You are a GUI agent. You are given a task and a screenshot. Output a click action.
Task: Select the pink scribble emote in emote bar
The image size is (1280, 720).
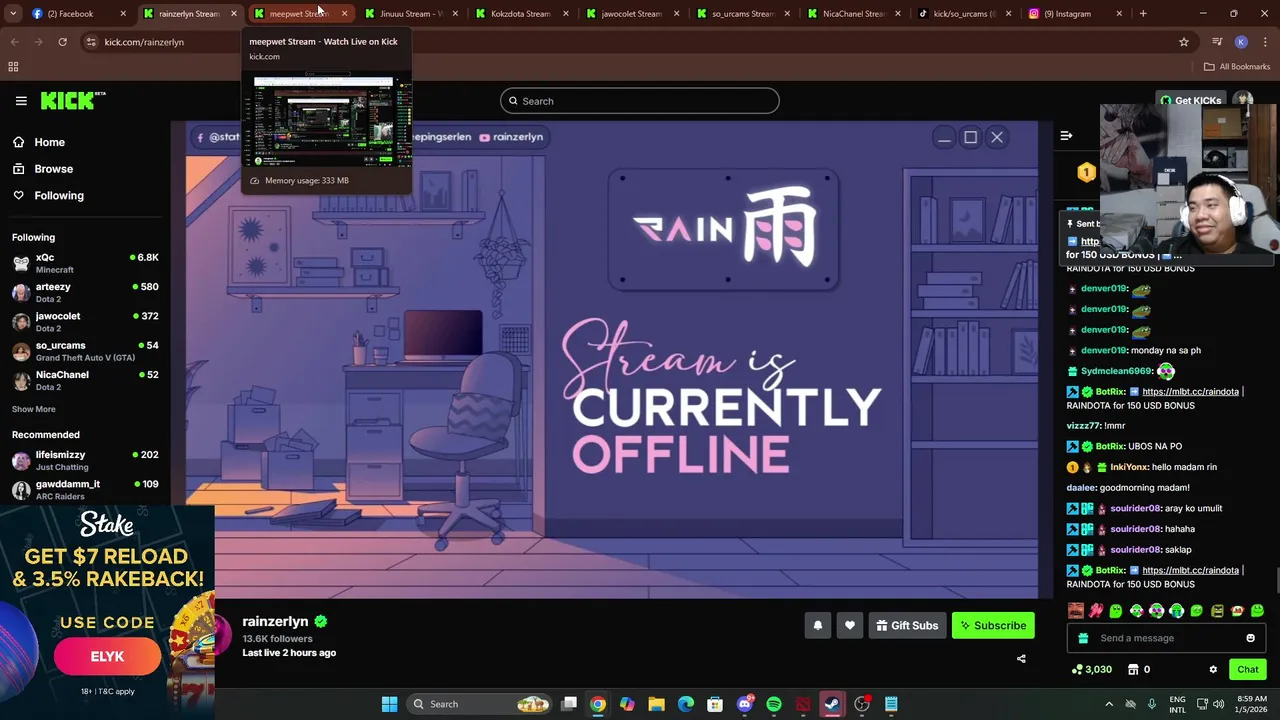[x=1096, y=611]
